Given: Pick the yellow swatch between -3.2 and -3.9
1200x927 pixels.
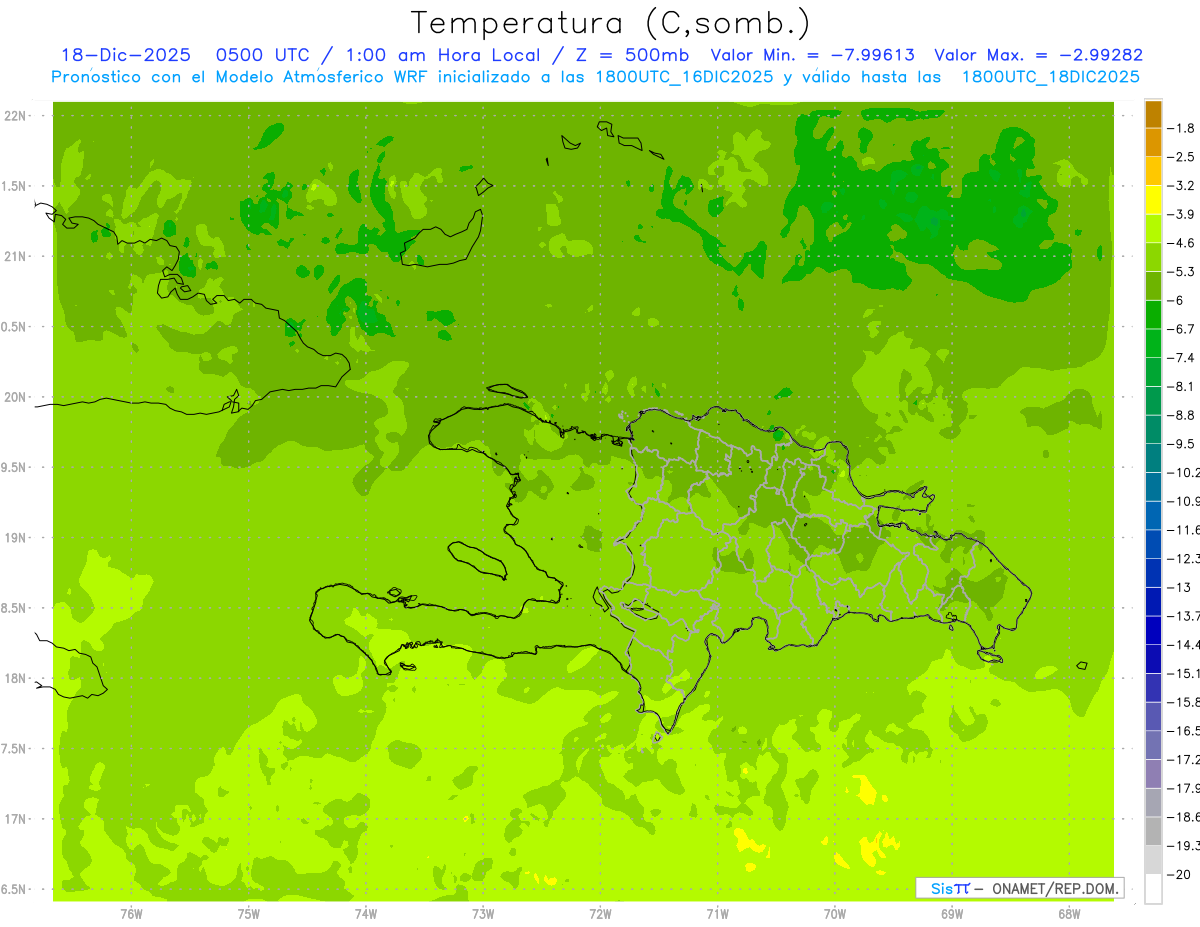Looking at the screenshot, I should pos(1153,200).
